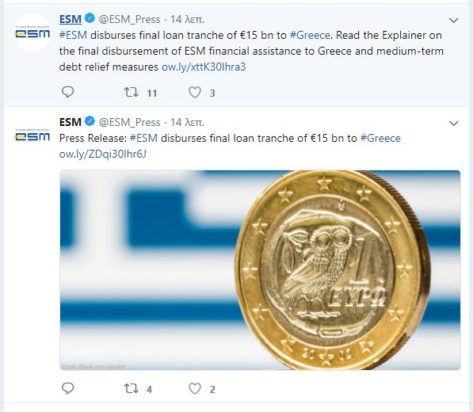Reply to the first ESM tweet
The height and width of the screenshot is (412, 473).
tap(68, 92)
